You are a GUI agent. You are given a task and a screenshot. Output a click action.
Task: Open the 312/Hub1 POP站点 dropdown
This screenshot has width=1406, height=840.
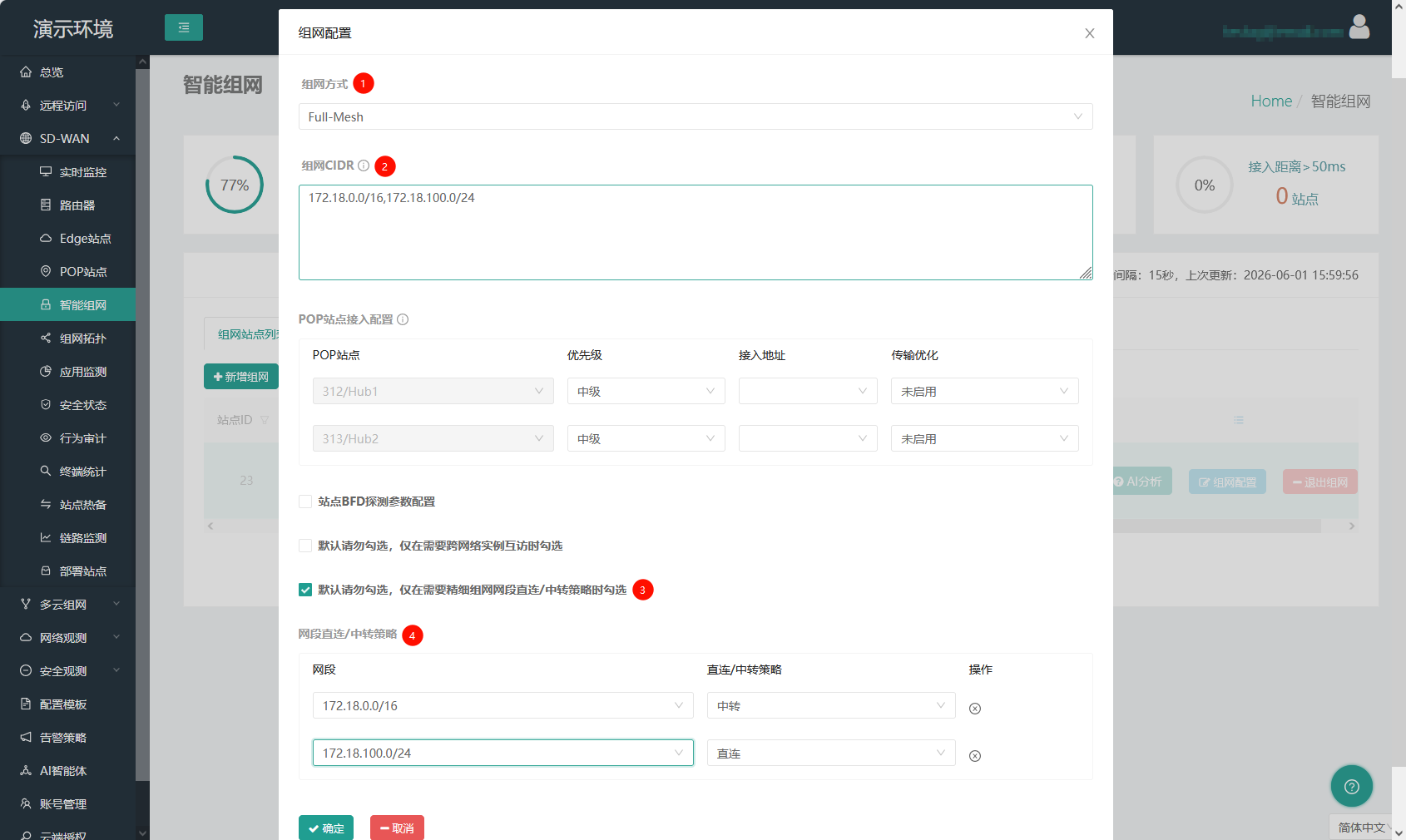pos(433,391)
